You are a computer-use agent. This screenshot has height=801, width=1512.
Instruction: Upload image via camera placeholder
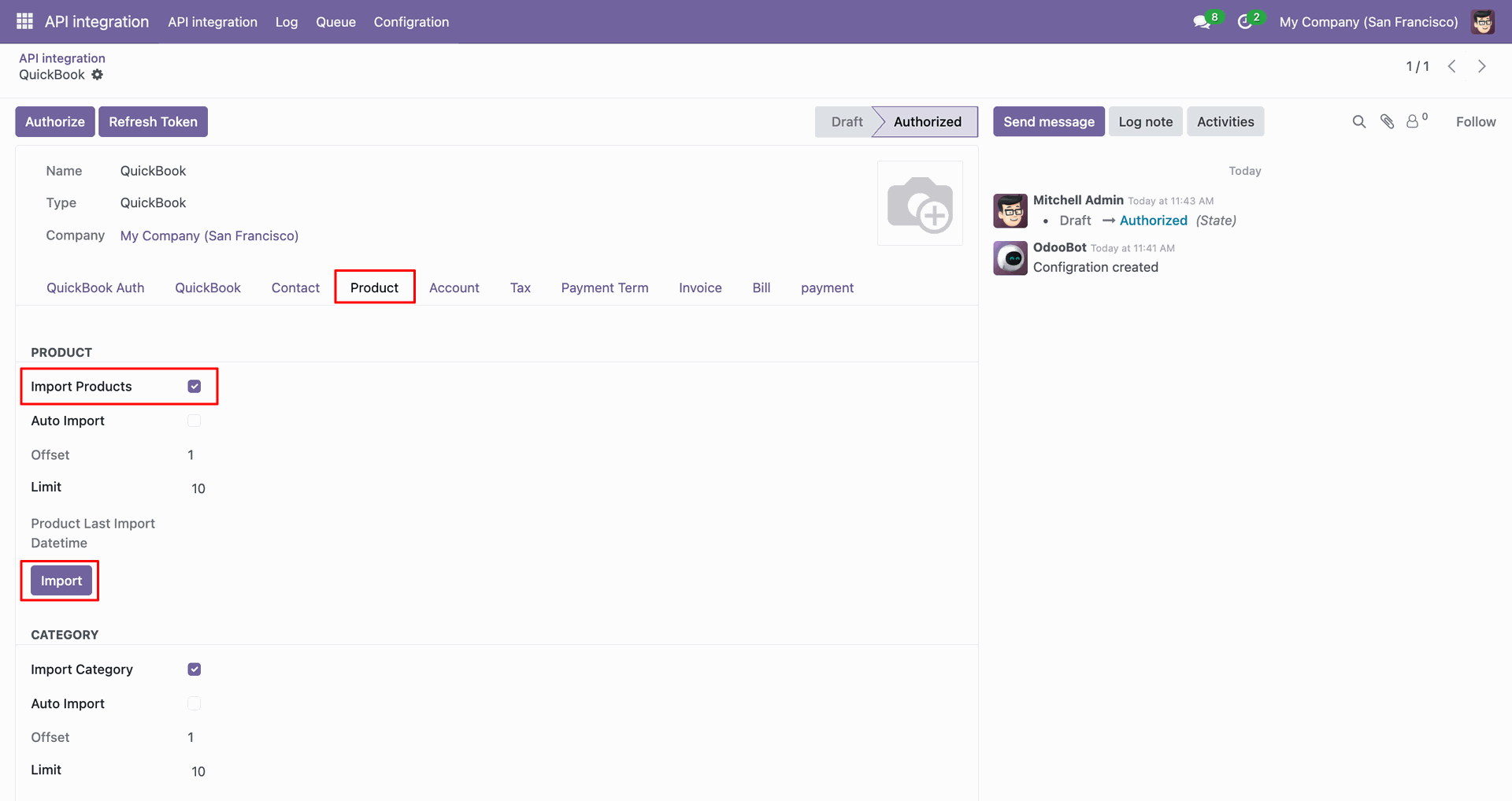click(x=920, y=203)
